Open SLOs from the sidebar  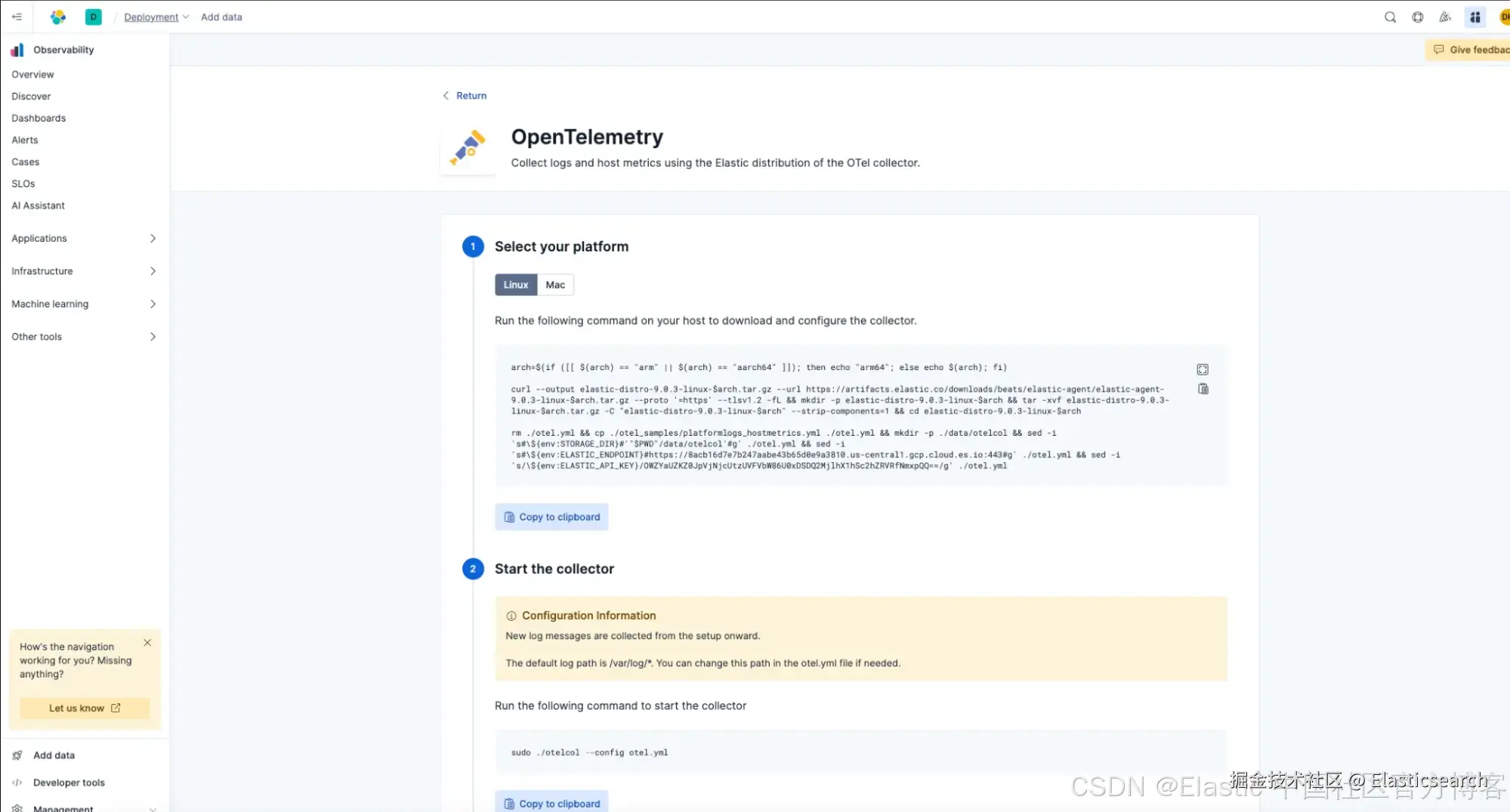[x=23, y=184]
